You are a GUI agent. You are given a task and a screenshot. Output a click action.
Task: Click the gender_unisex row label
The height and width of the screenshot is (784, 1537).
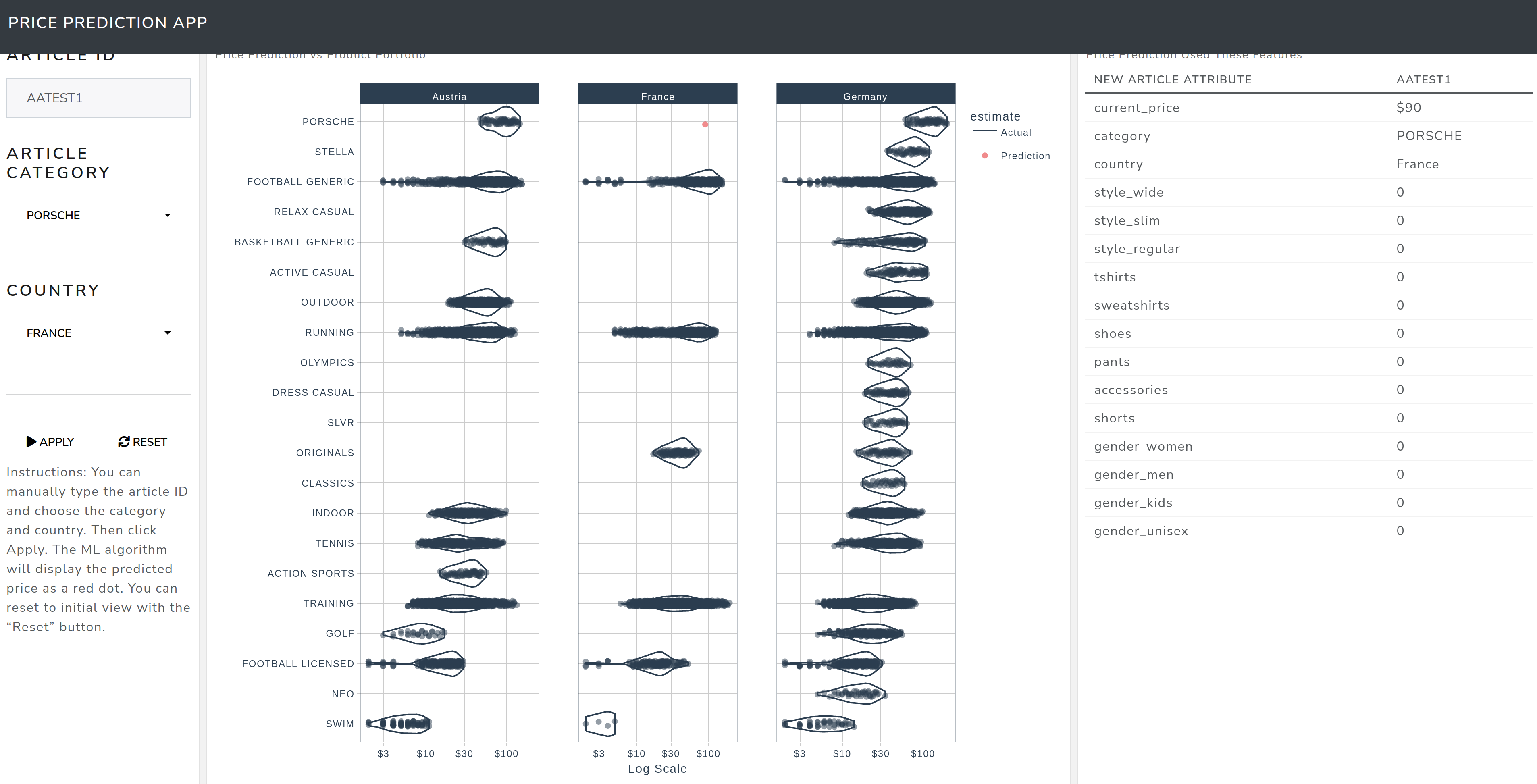pos(1141,531)
